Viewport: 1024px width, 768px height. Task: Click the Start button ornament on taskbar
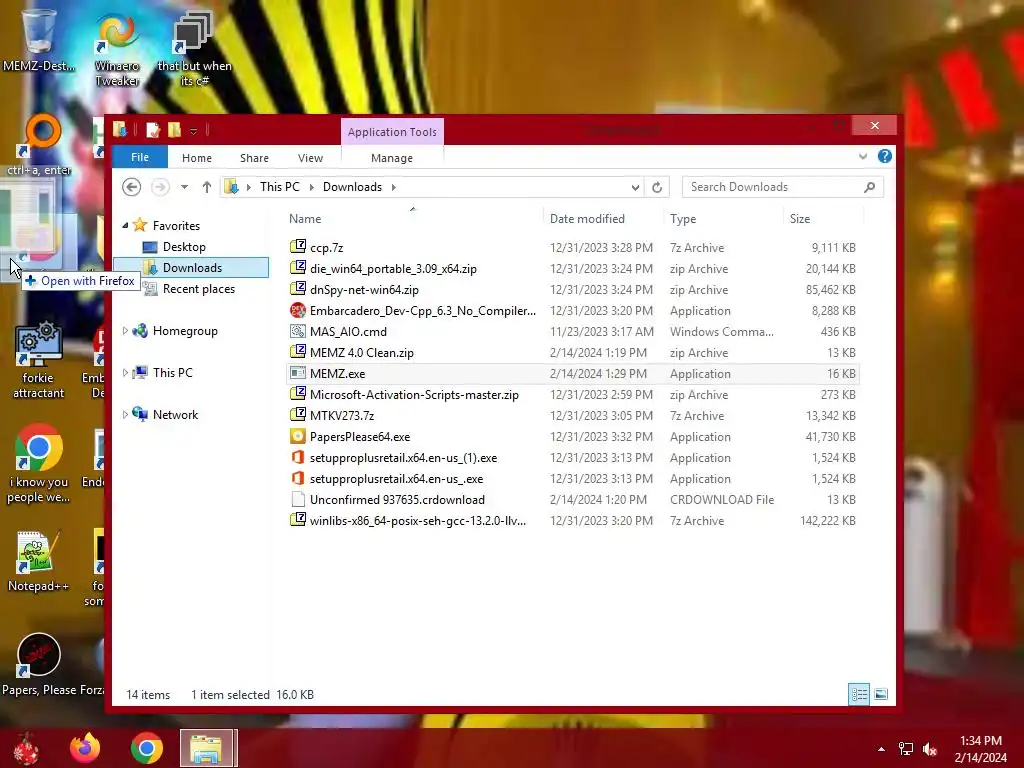26,748
